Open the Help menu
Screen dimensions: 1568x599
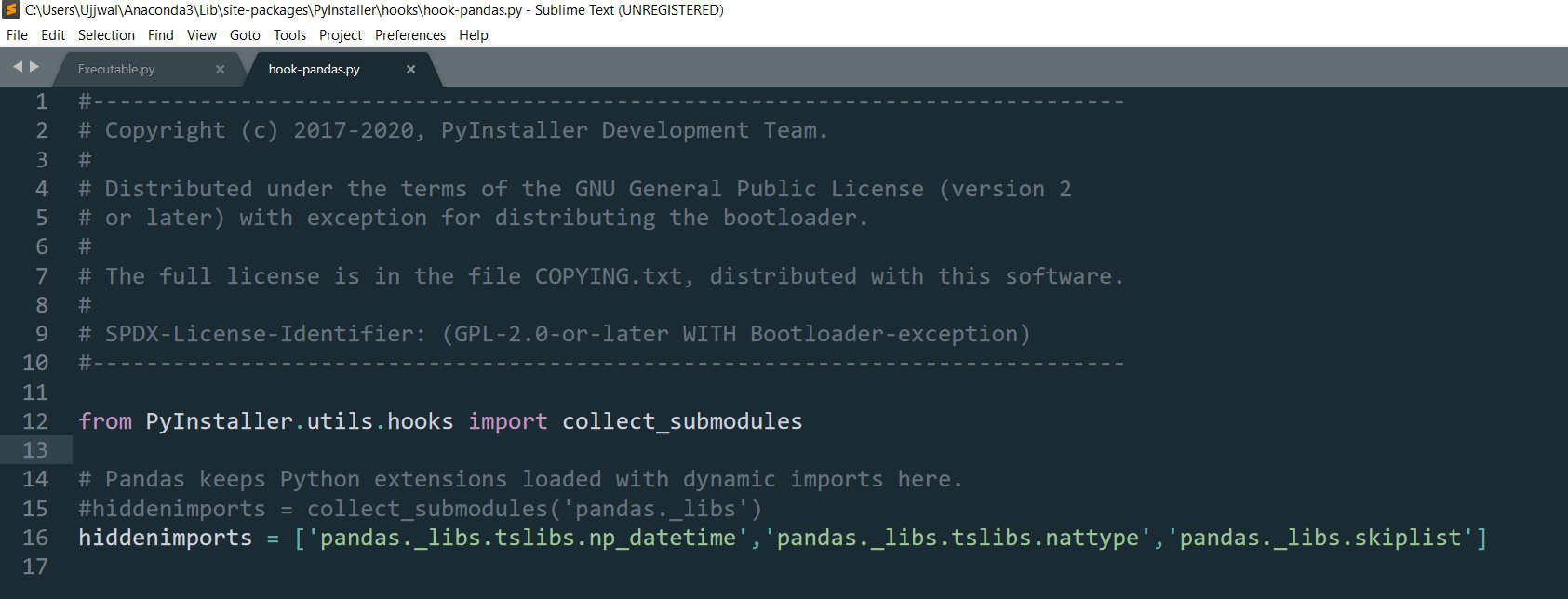coord(473,35)
